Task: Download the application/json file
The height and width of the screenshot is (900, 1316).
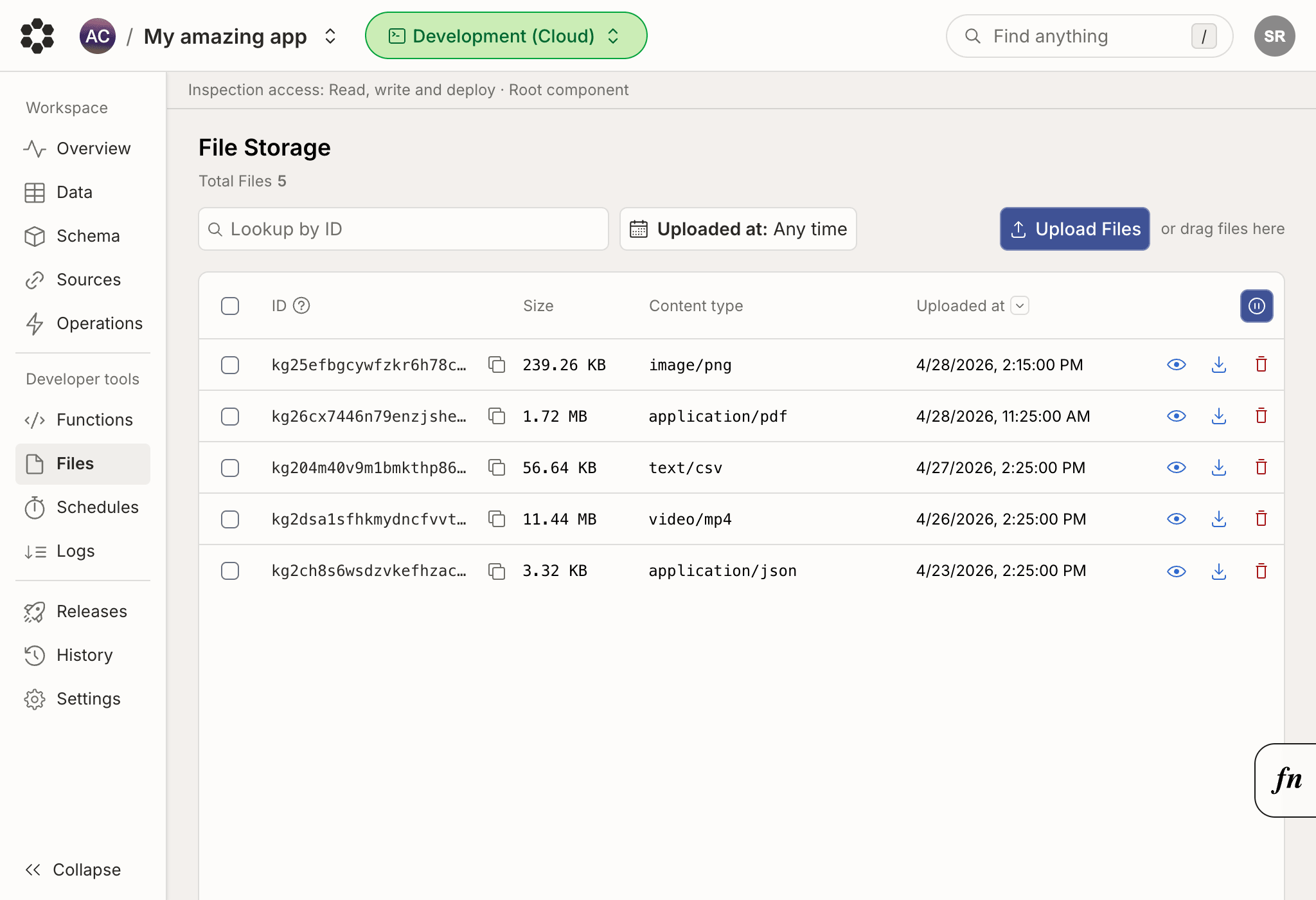Action: tap(1219, 571)
